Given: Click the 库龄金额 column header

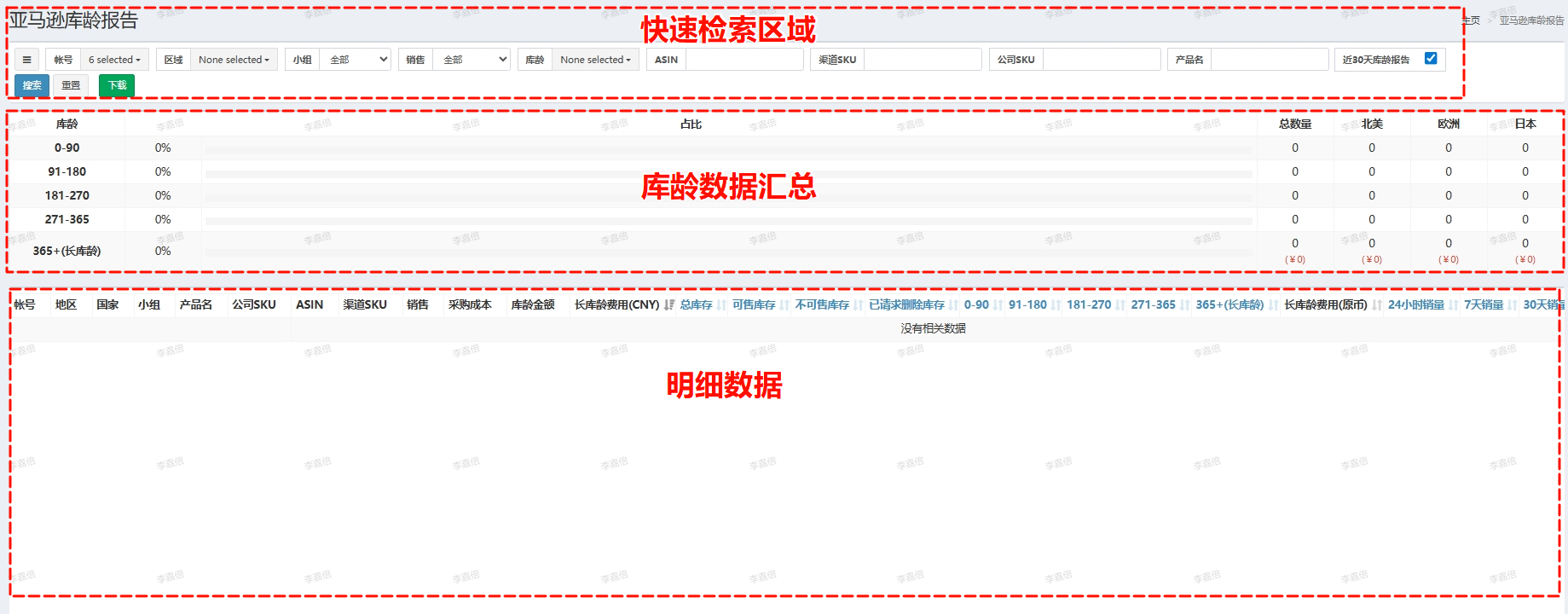Looking at the screenshot, I should click(533, 304).
